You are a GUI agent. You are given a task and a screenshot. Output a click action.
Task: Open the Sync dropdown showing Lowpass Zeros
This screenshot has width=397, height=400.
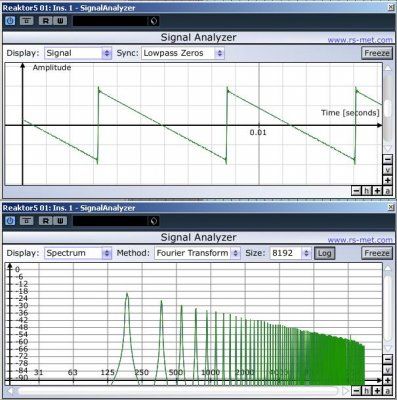(x=183, y=53)
